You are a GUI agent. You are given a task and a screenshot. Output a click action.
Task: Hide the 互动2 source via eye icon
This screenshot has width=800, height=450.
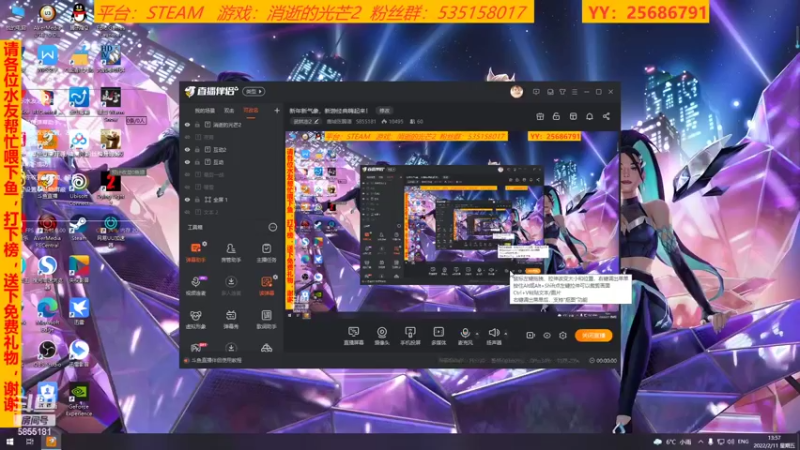pyautogui.click(x=187, y=149)
